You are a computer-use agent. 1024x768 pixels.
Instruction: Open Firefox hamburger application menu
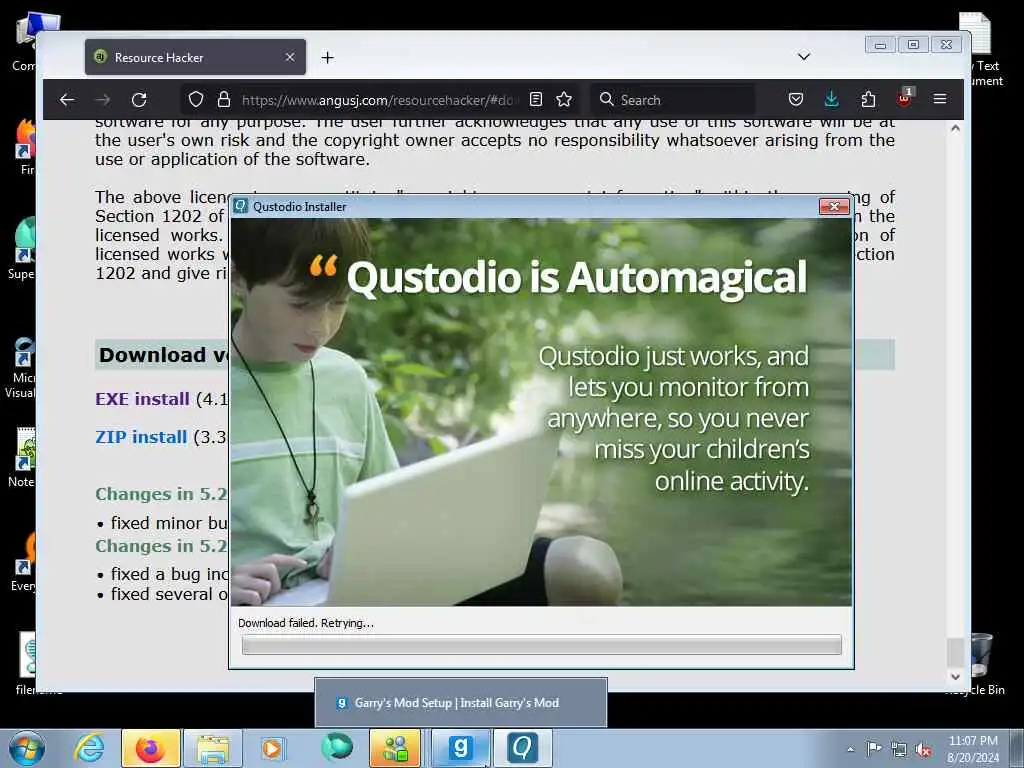[940, 99]
